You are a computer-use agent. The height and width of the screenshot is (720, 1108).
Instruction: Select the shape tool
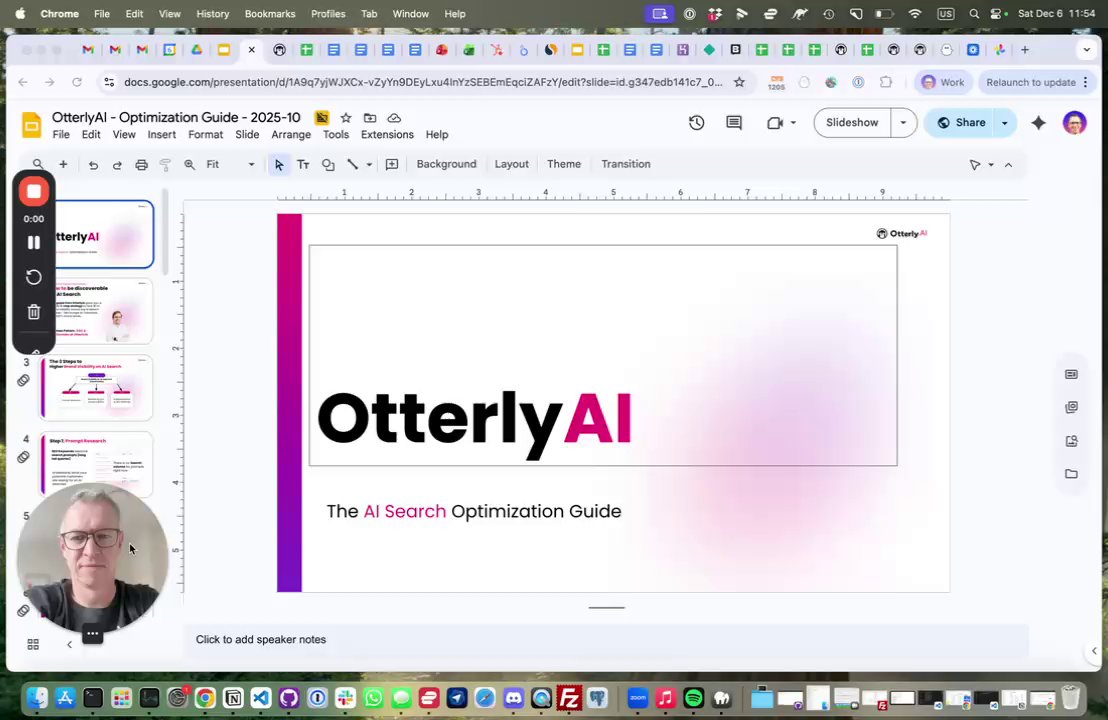[x=328, y=165]
